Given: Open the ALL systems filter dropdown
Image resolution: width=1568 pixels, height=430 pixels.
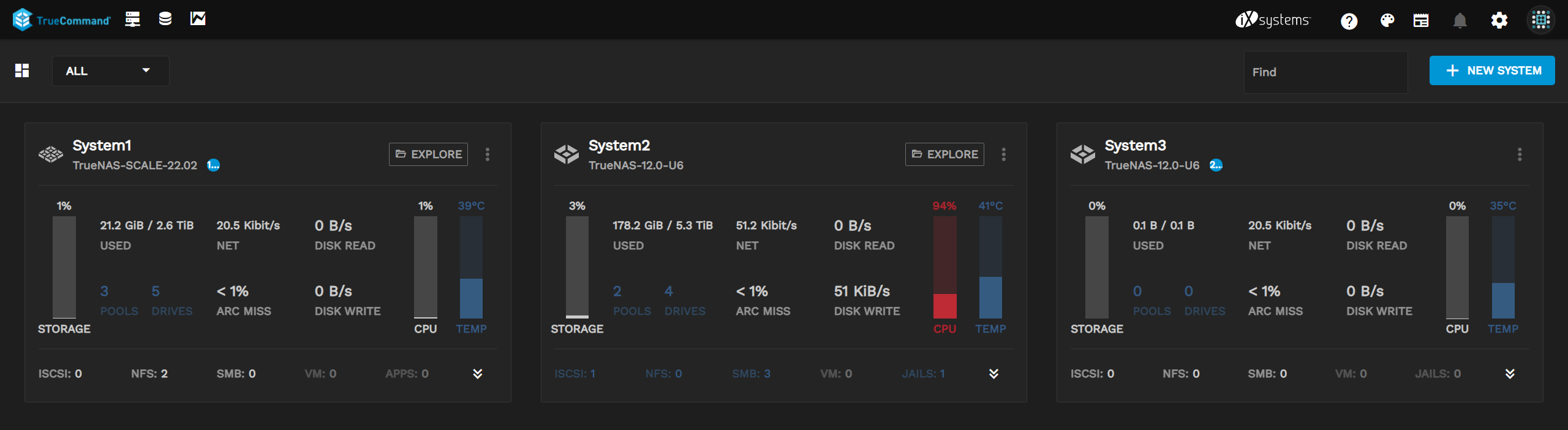Looking at the screenshot, I should (110, 71).
